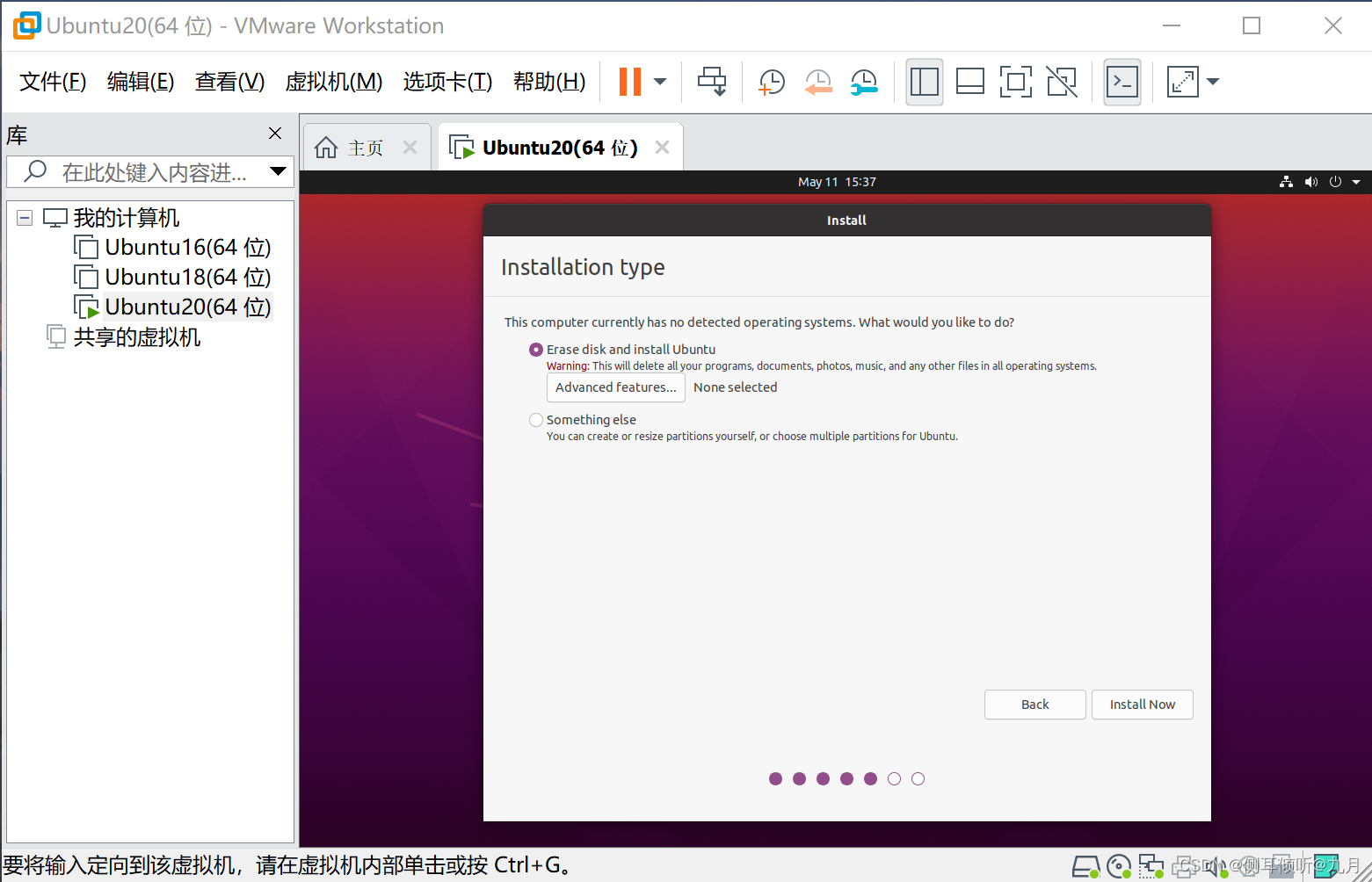The image size is (1372, 882).
Task: Take a snapshot with the clock-plus icon
Action: [x=772, y=82]
